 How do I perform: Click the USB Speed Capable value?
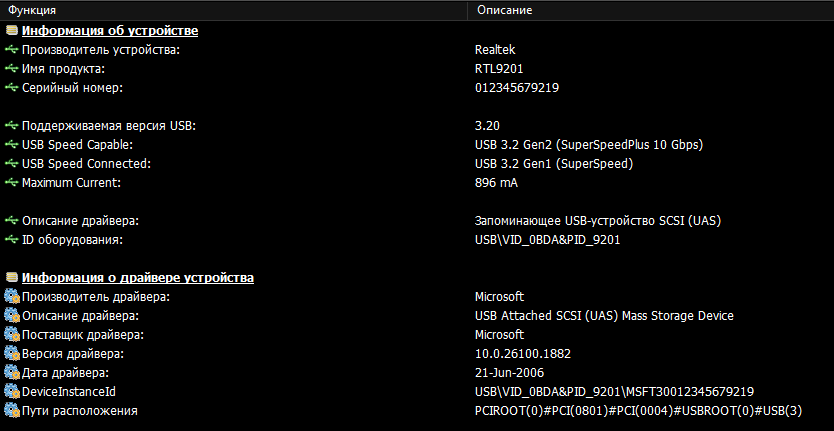(x=588, y=145)
